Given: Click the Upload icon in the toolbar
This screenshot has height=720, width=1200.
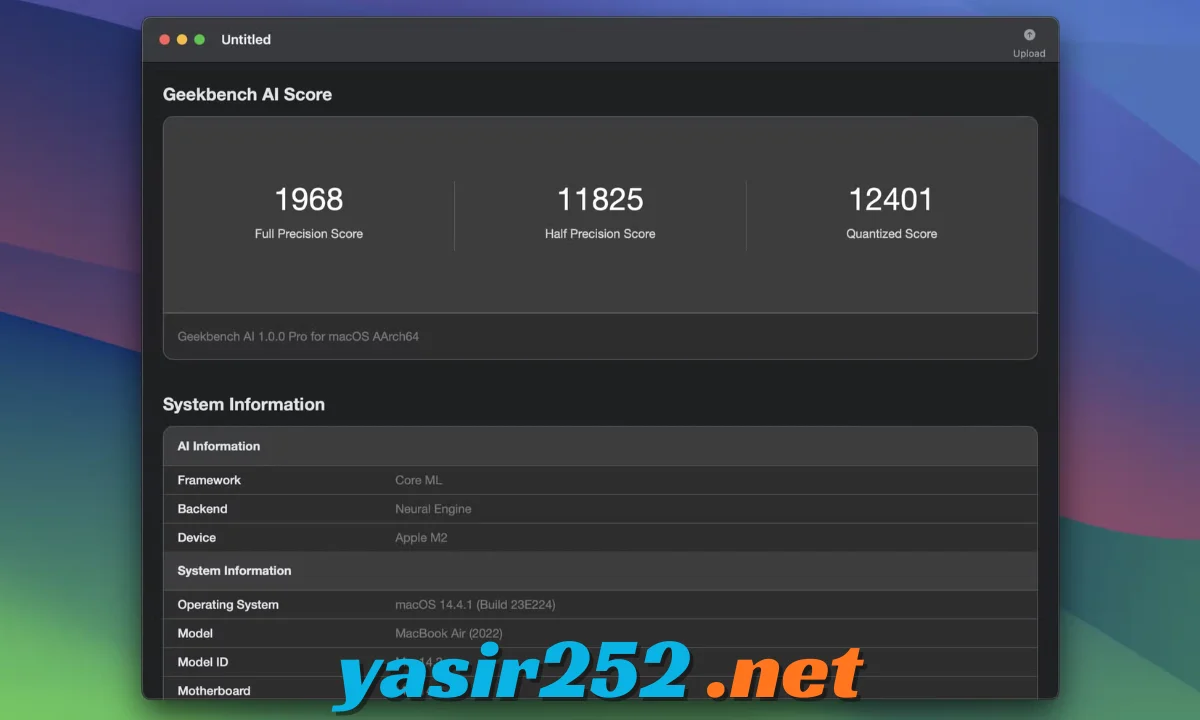Looking at the screenshot, I should (x=1029, y=35).
